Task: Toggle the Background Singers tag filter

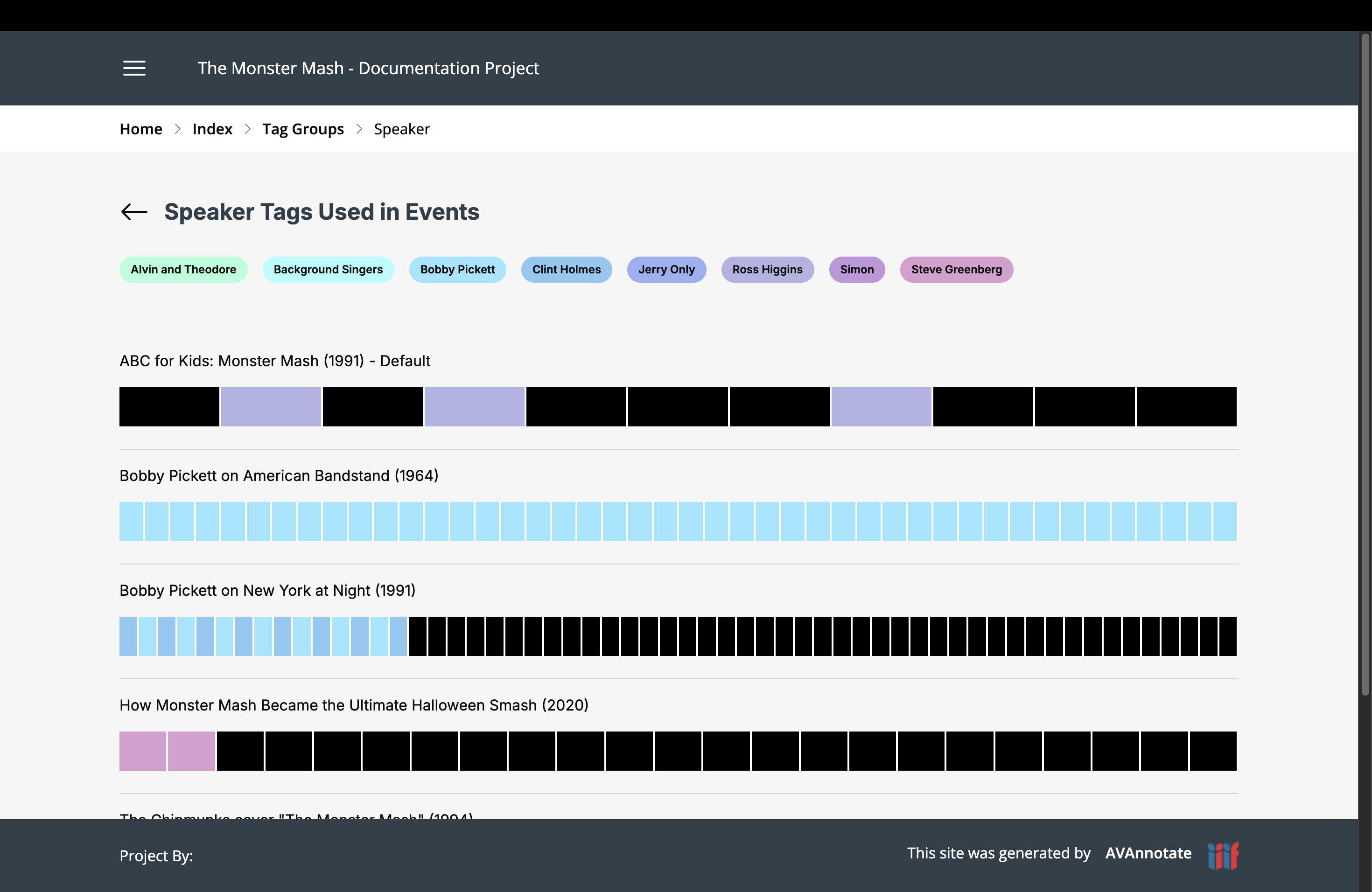Action: click(x=328, y=270)
